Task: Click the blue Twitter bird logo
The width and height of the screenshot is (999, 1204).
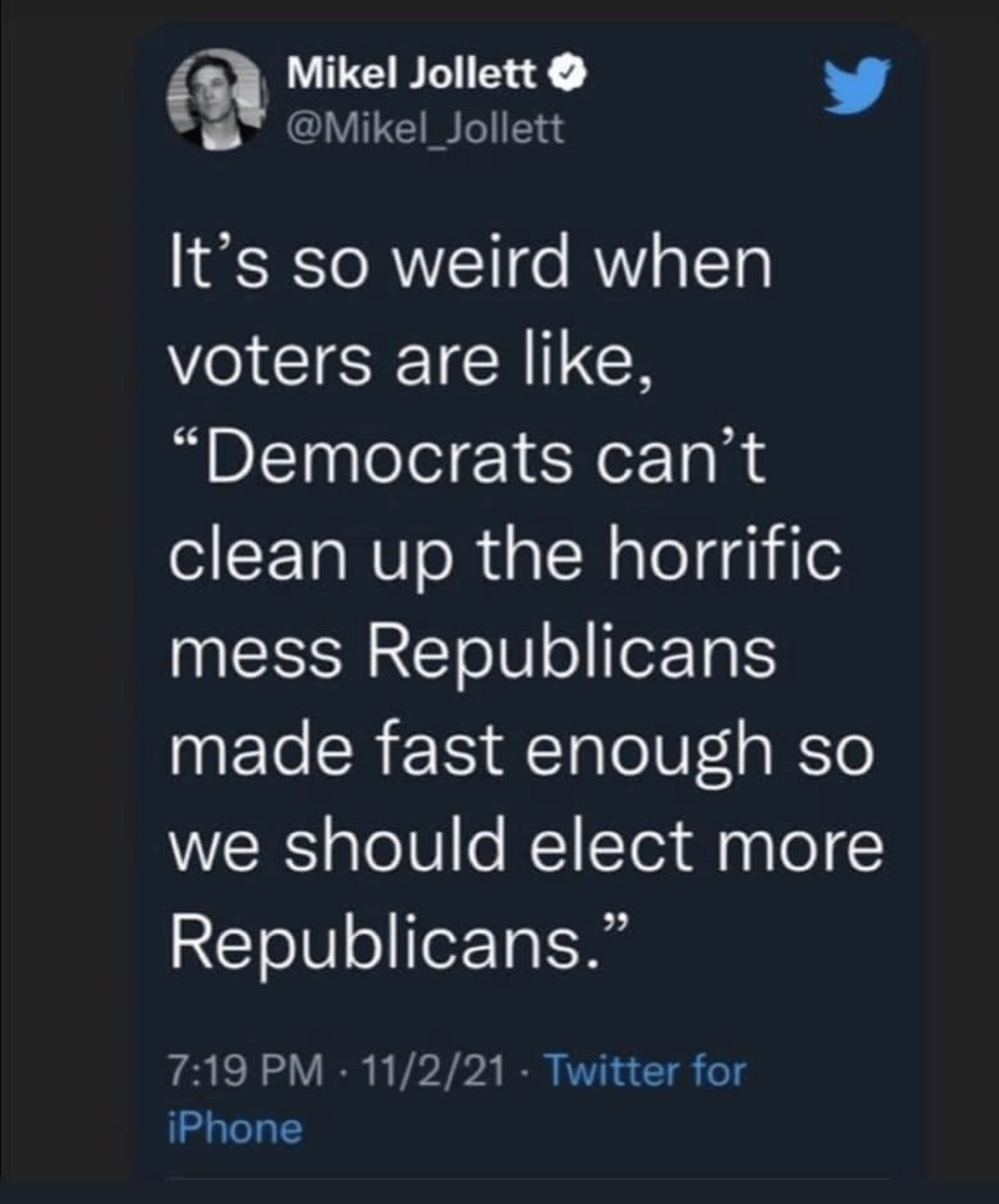Action: [857, 85]
